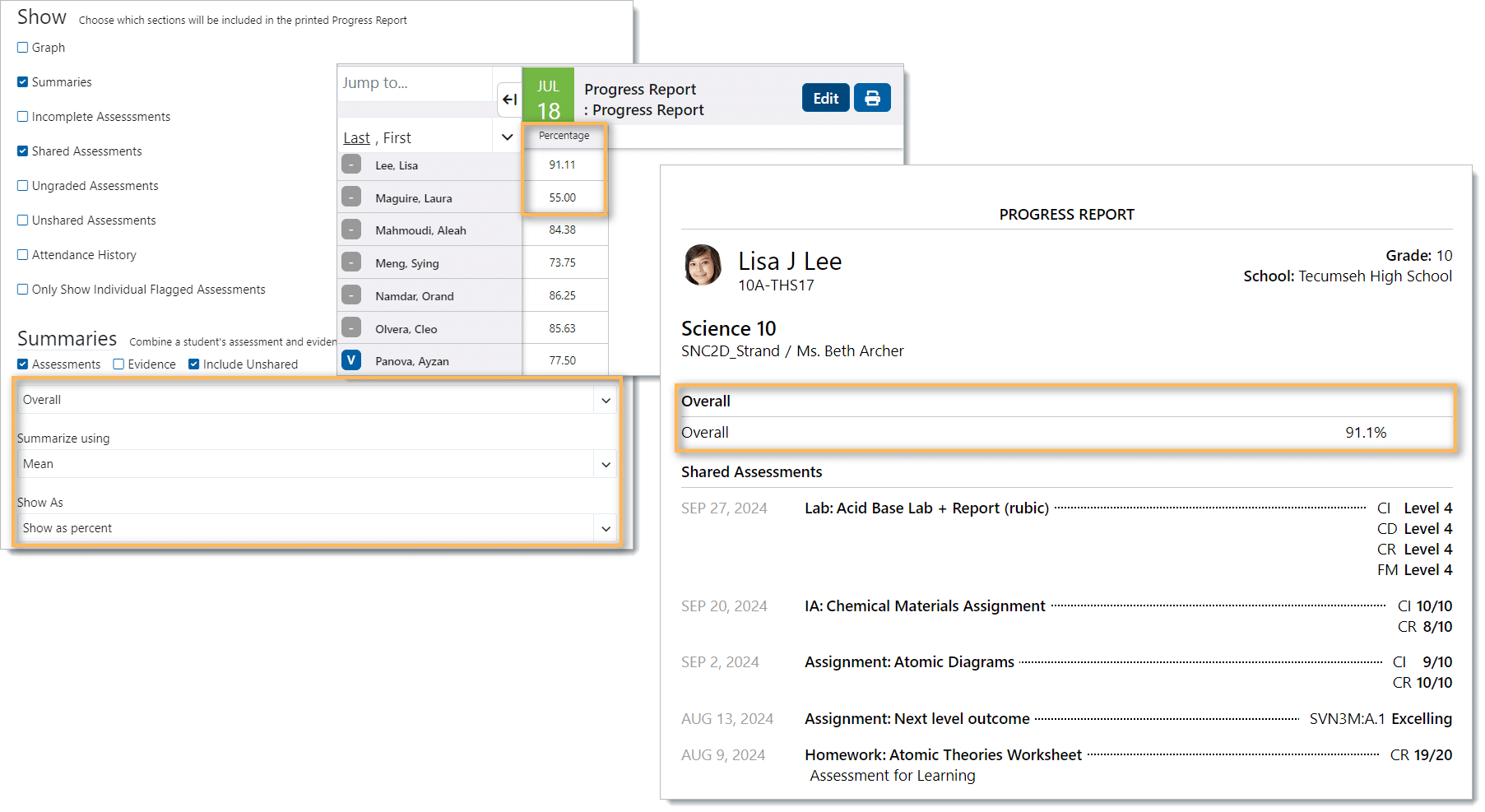Image resolution: width=1485 pixels, height=812 pixels.
Task: Toggle the Evidence checkbox in Summaries
Action: pyautogui.click(x=119, y=364)
